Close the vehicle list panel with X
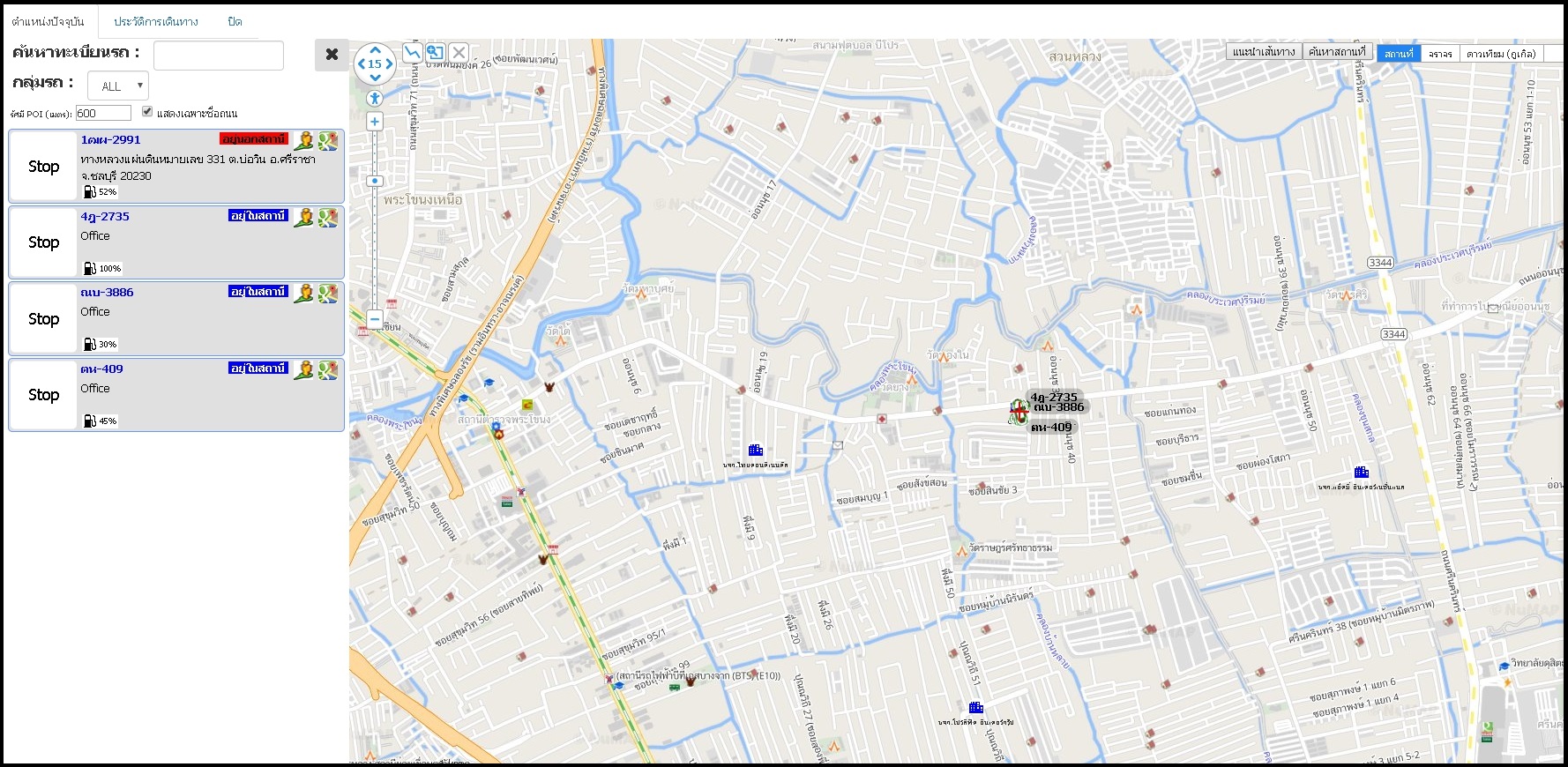Viewport: 1568px width, 767px height. [x=332, y=55]
